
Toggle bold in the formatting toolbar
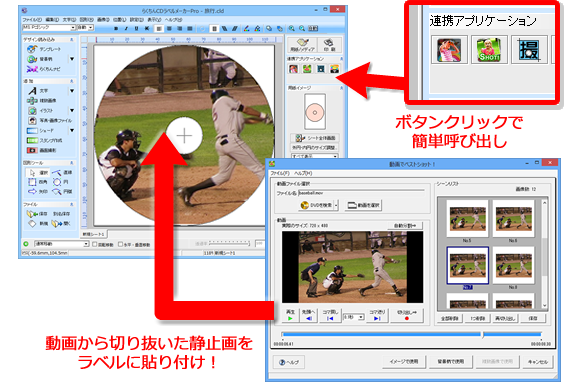[116, 28]
